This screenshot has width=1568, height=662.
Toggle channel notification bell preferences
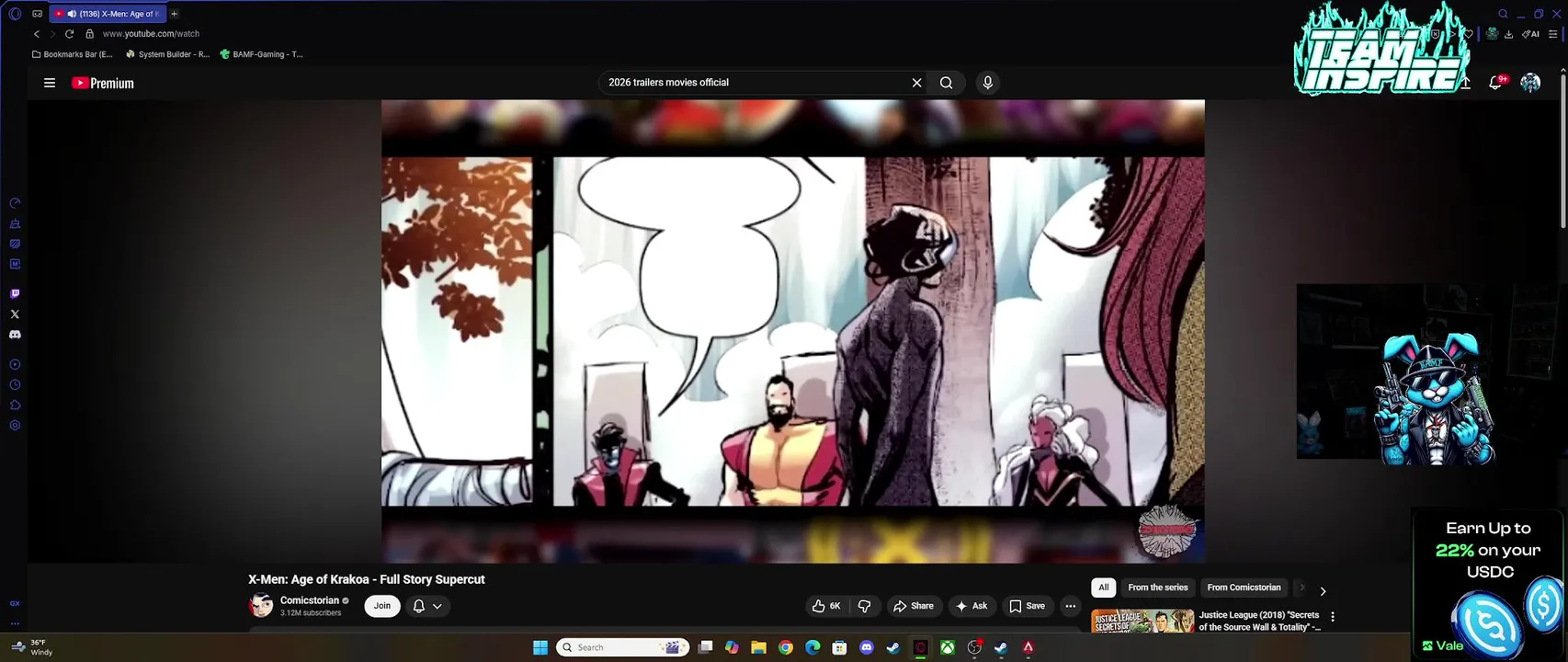[427, 606]
